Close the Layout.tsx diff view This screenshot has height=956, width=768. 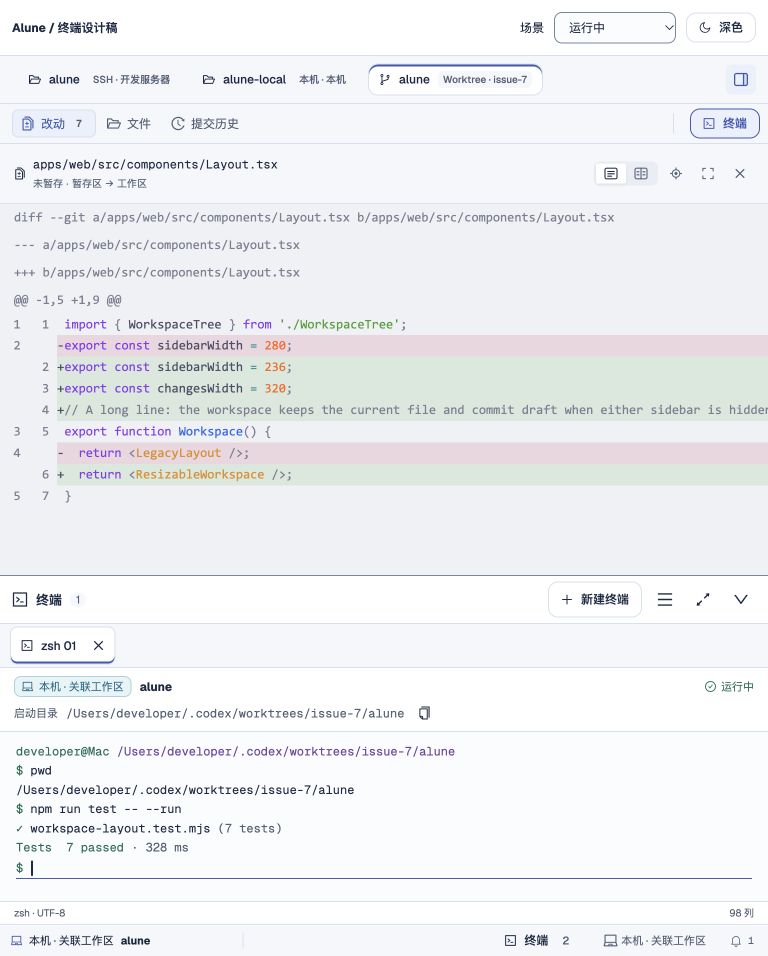(x=740, y=174)
